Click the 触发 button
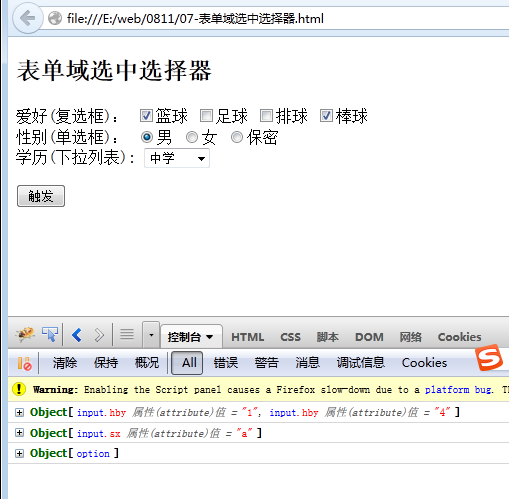The height and width of the screenshot is (499, 509). pos(41,196)
